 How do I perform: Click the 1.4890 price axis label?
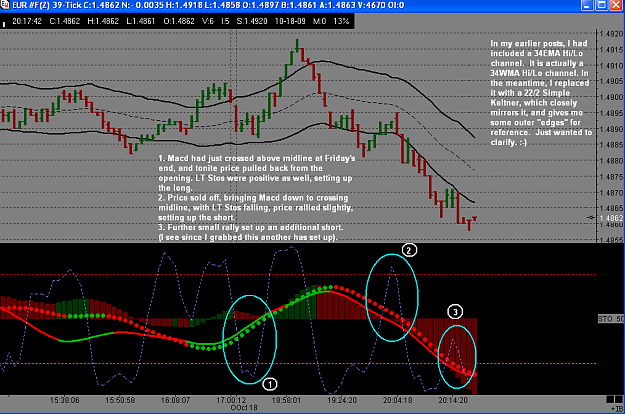pyautogui.click(x=611, y=129)
